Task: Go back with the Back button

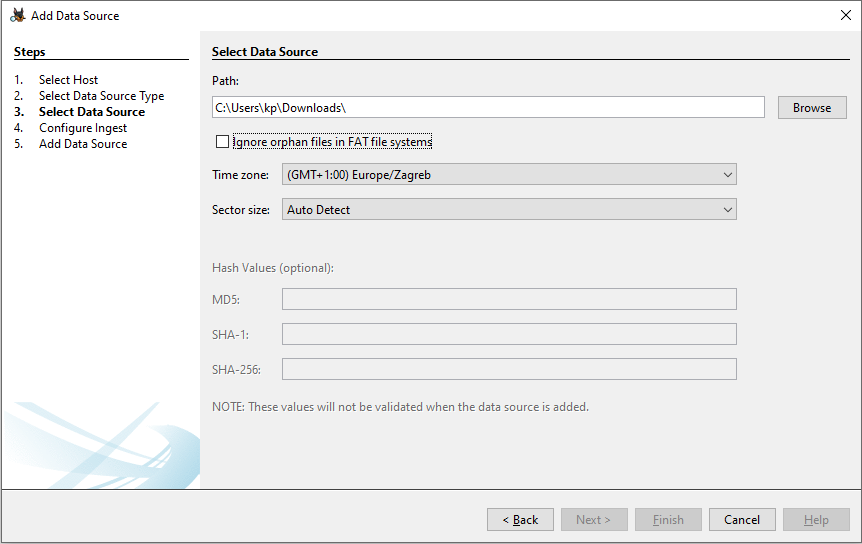Action: (x=520, y=520)
